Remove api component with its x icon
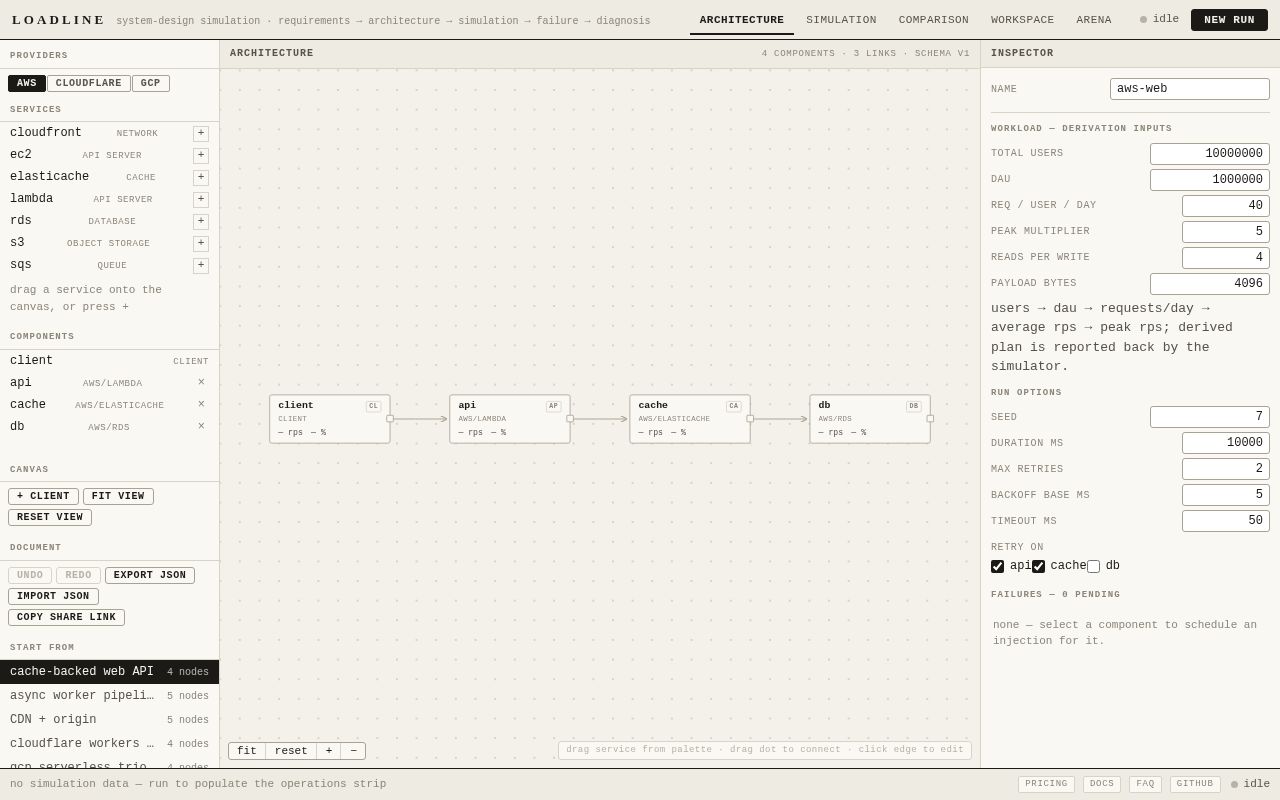Screen dimensions: 1280x800 (x=201, y=383)
